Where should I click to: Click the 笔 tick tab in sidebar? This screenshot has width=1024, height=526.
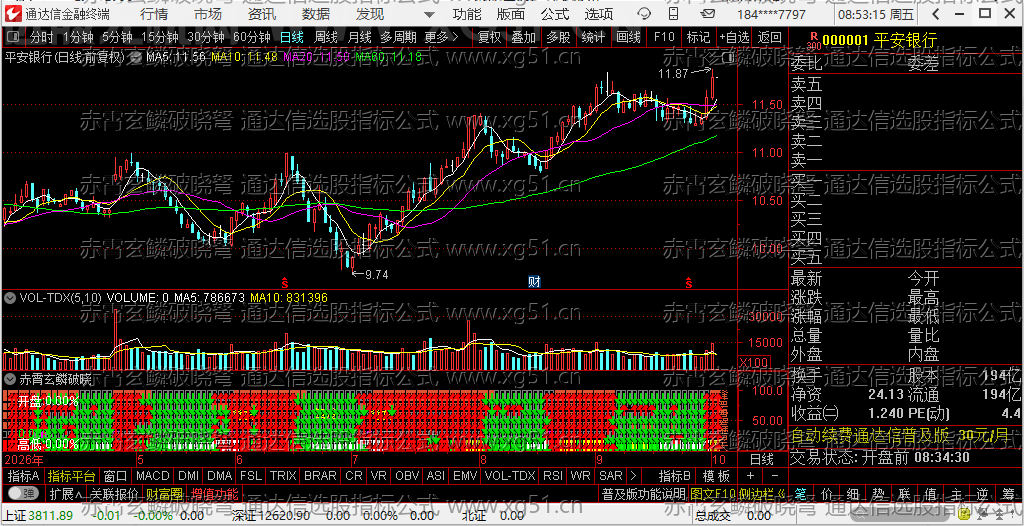(x=801, y=493)
